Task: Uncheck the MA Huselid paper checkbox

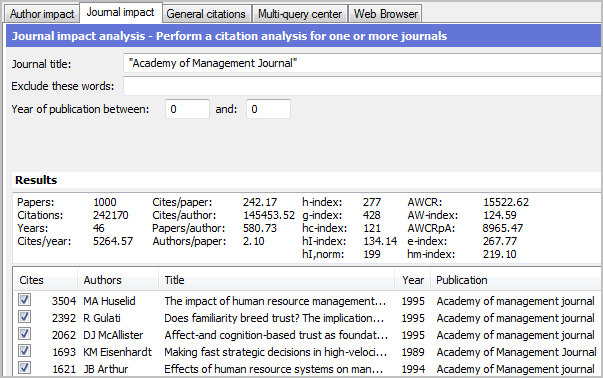Action: pos(25,300)
